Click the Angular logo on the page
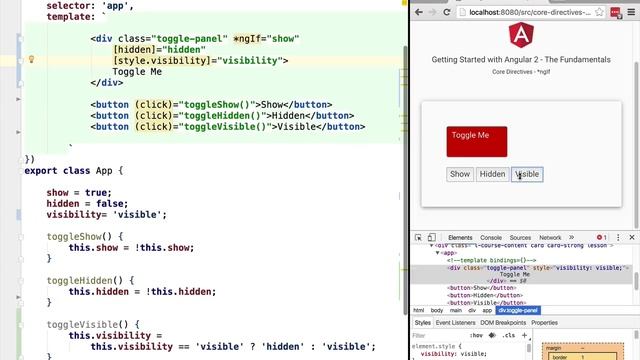Viewport: 640px width, 360px height. pos(521,35)
